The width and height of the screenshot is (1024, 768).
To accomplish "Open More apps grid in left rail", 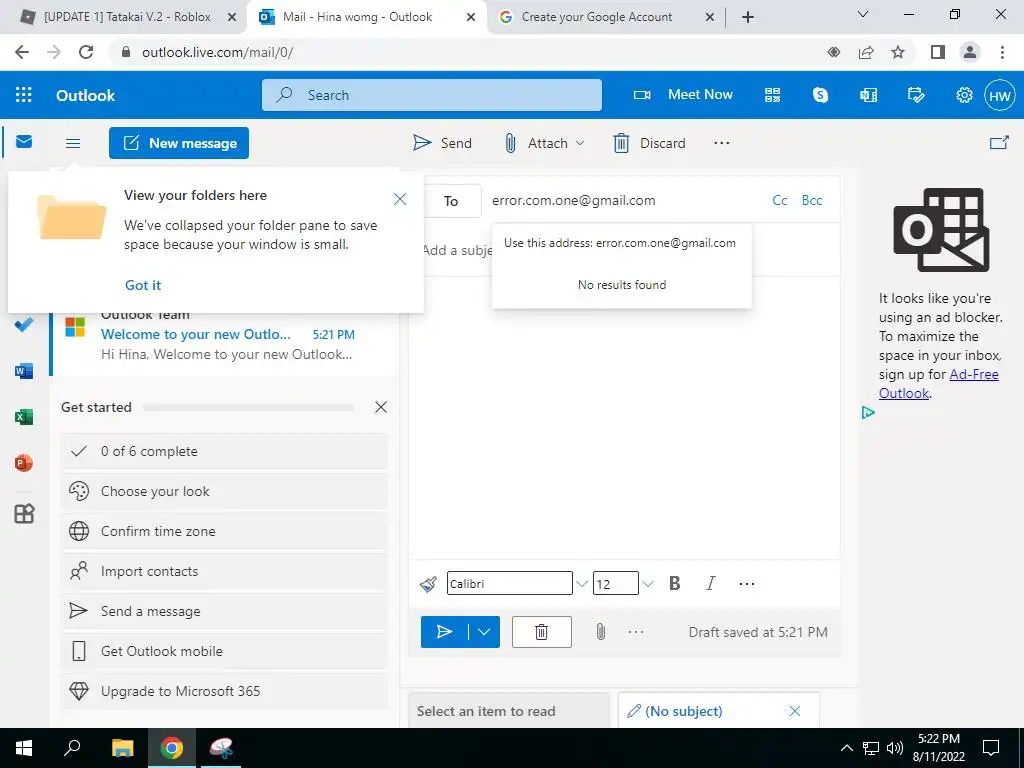I will [x=24, y=513].
